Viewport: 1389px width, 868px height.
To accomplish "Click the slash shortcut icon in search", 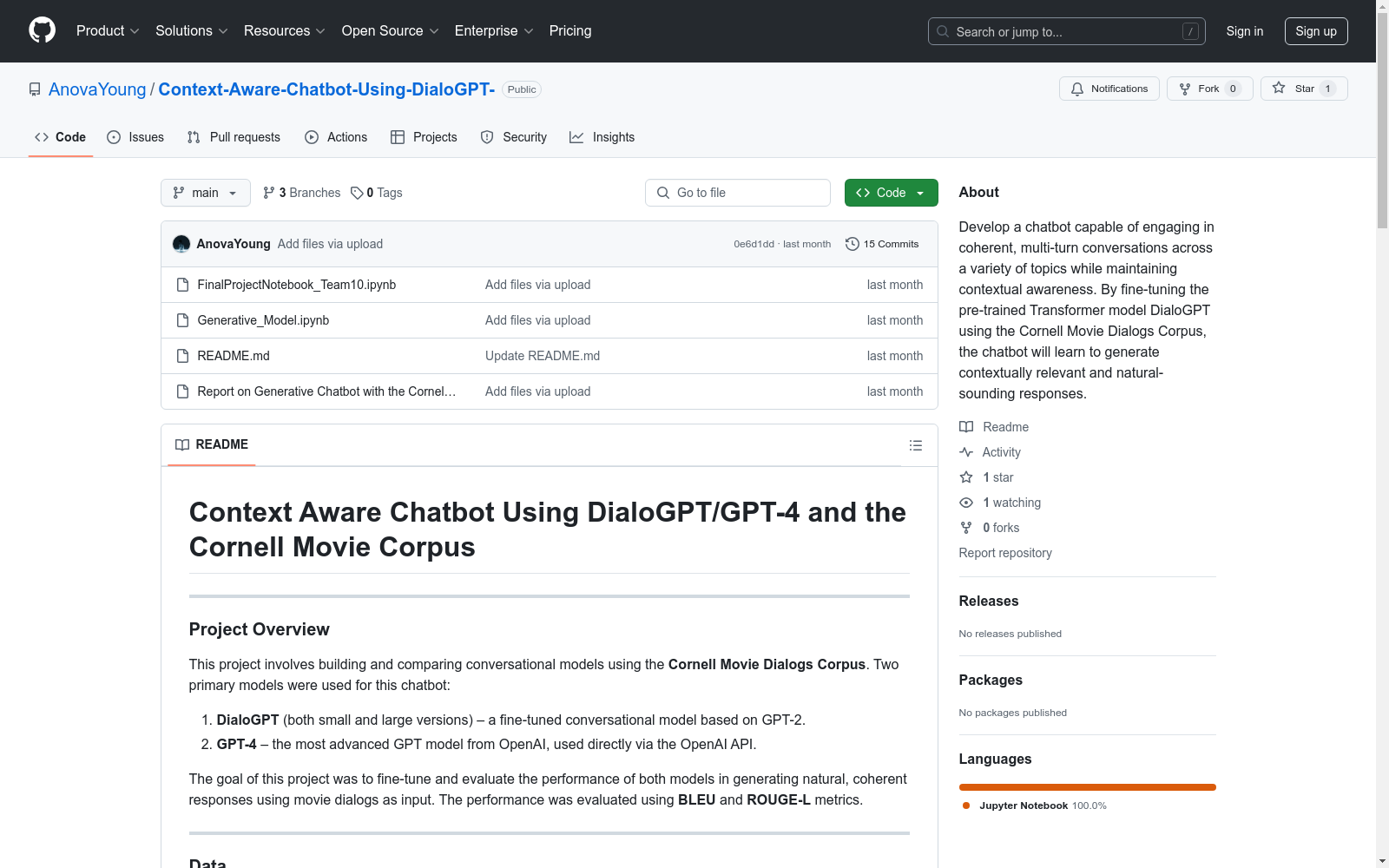I will tap(1190, 31).
